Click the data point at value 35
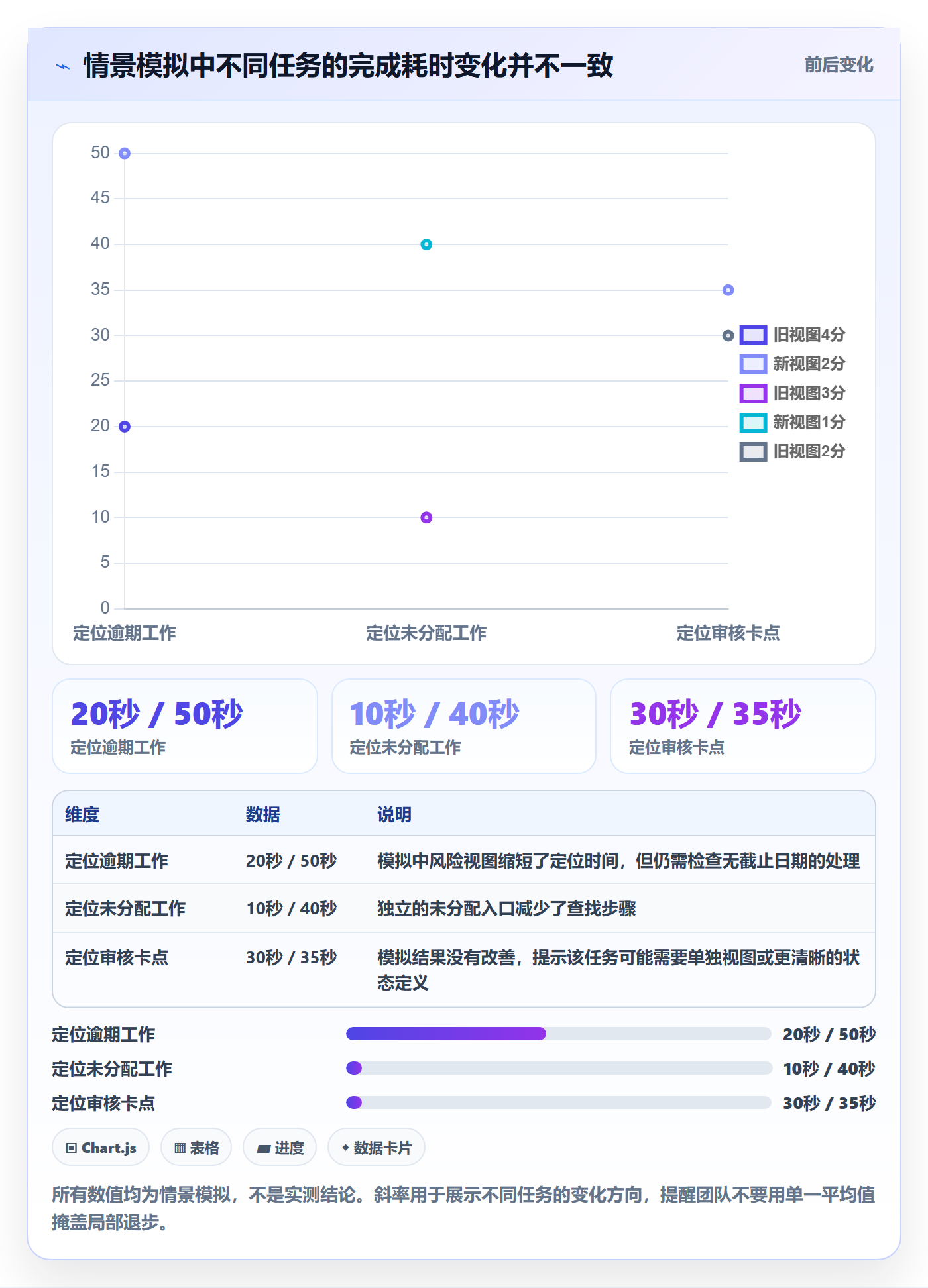Screen dimensions: 928x1288 [x=728, y=290]
